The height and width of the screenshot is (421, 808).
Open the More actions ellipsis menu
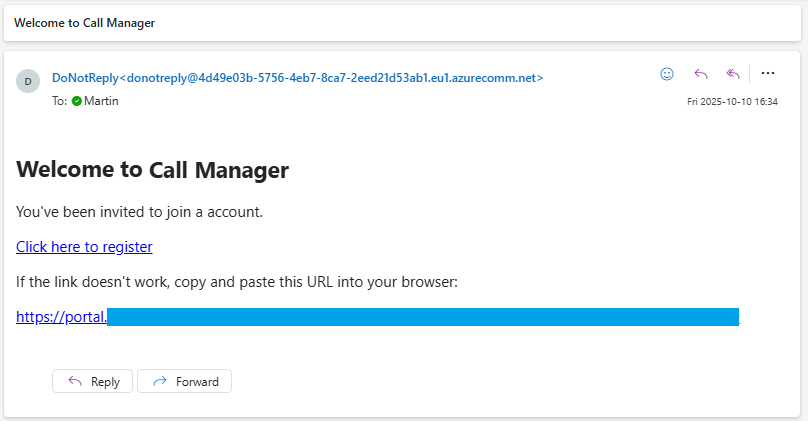point(768,73)
